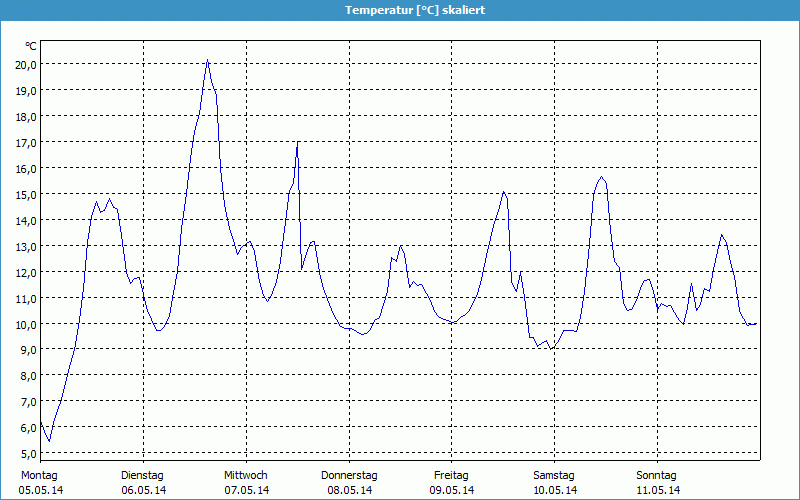Click the 10,0 y-axis label
Image resolution: width=800 pixels, height=500 pixels.
coord(25,324)
